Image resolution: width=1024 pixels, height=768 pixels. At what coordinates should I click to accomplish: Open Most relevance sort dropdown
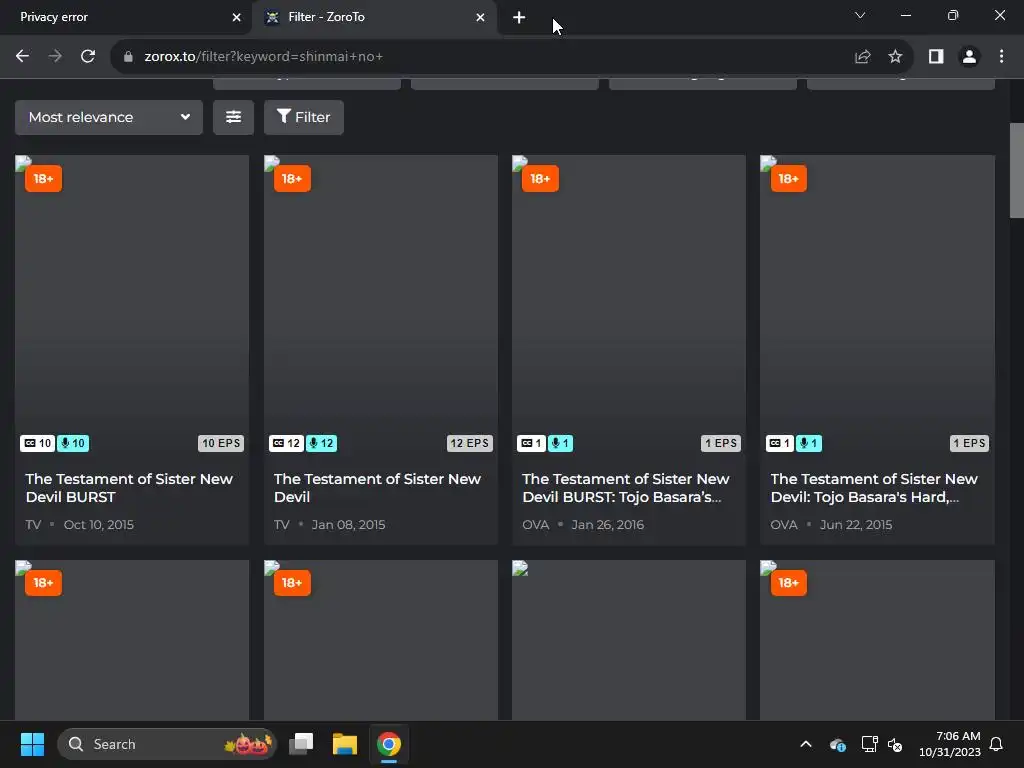tap(109, 118)
